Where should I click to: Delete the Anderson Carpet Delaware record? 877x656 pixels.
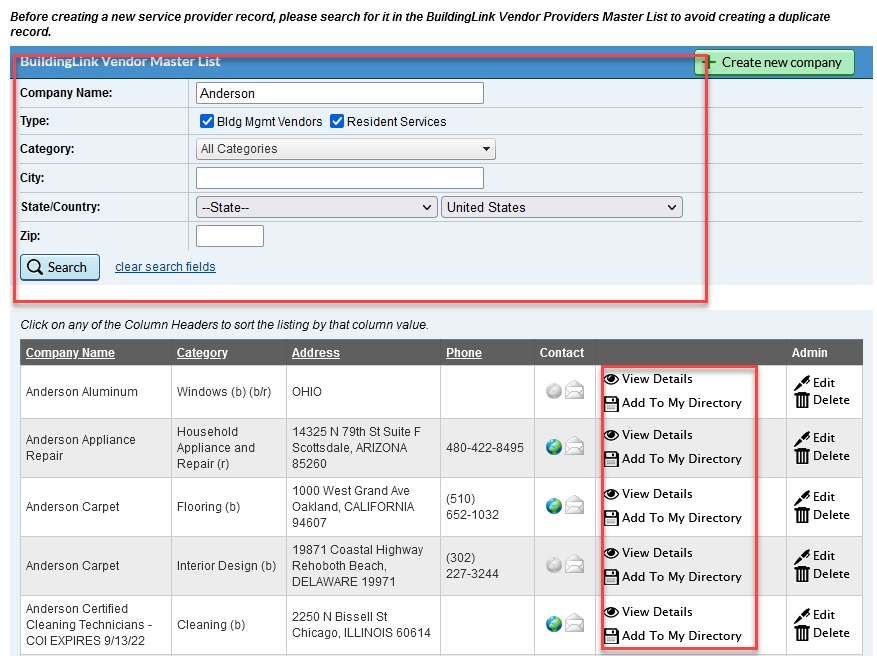(822, 574)
